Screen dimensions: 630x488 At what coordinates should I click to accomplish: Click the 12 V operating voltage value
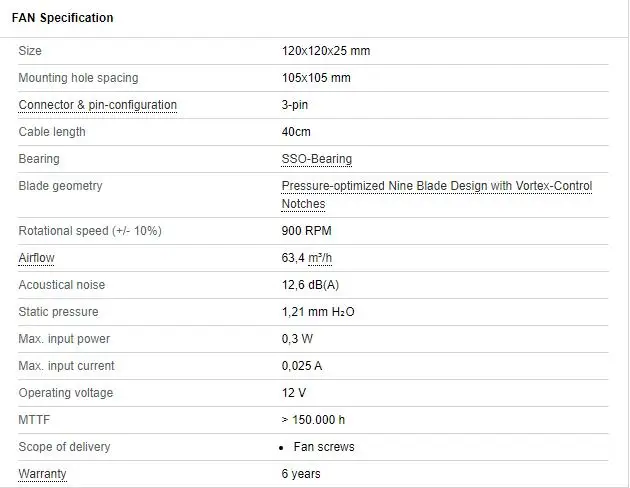point(294,393)
